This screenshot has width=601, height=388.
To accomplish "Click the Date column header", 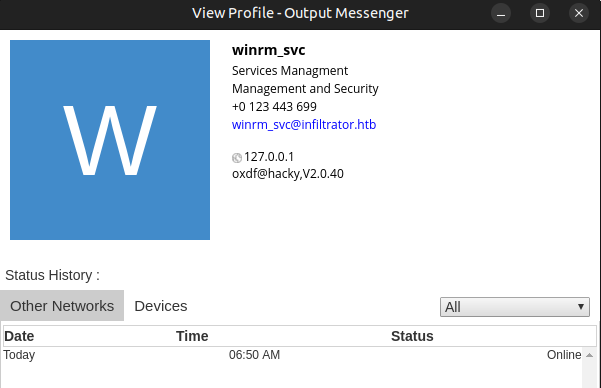I will 19,336.
